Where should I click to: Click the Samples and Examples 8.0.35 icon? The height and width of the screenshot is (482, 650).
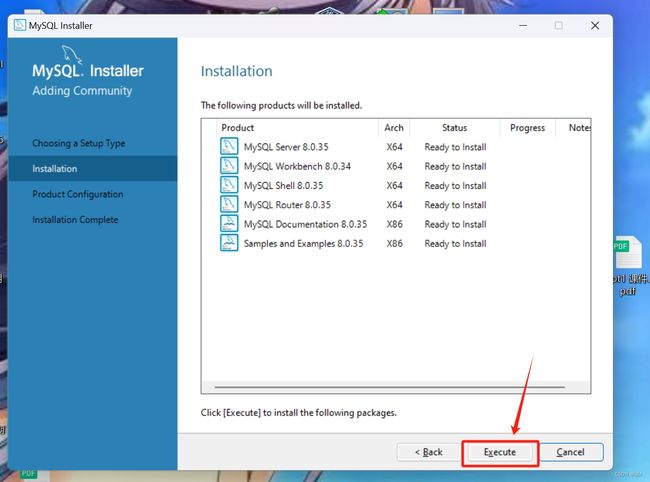[229, 243]
